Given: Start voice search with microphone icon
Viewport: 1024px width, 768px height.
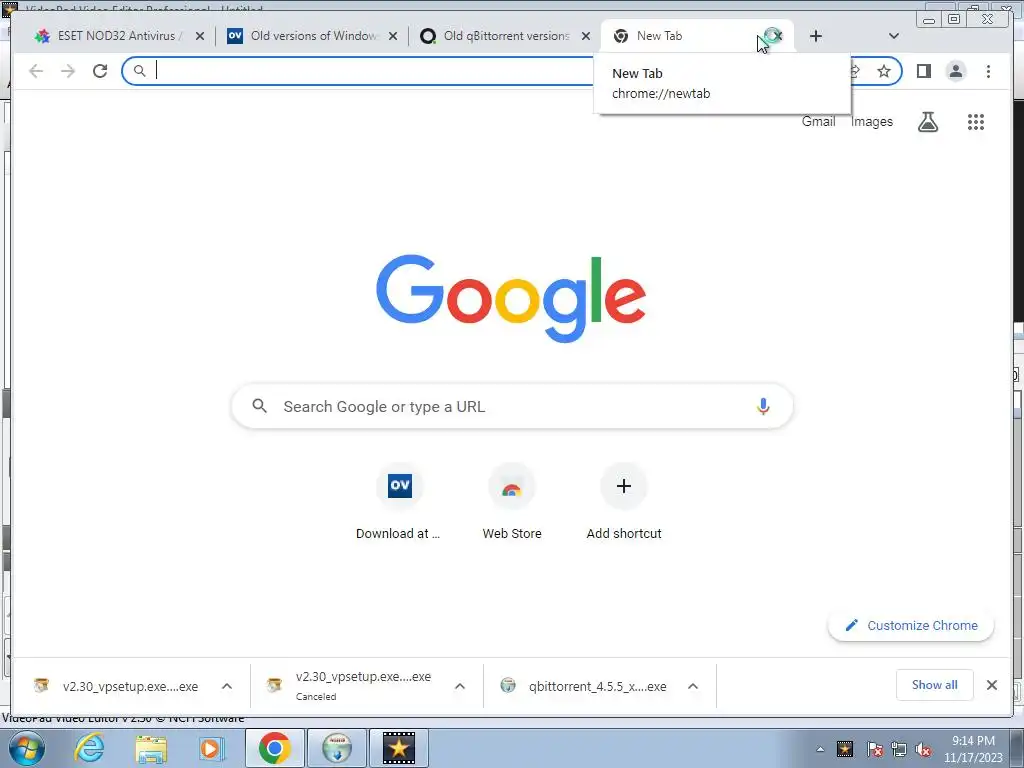Looking at the screenshot, I should pyautogui.click(x=763, y=406).
